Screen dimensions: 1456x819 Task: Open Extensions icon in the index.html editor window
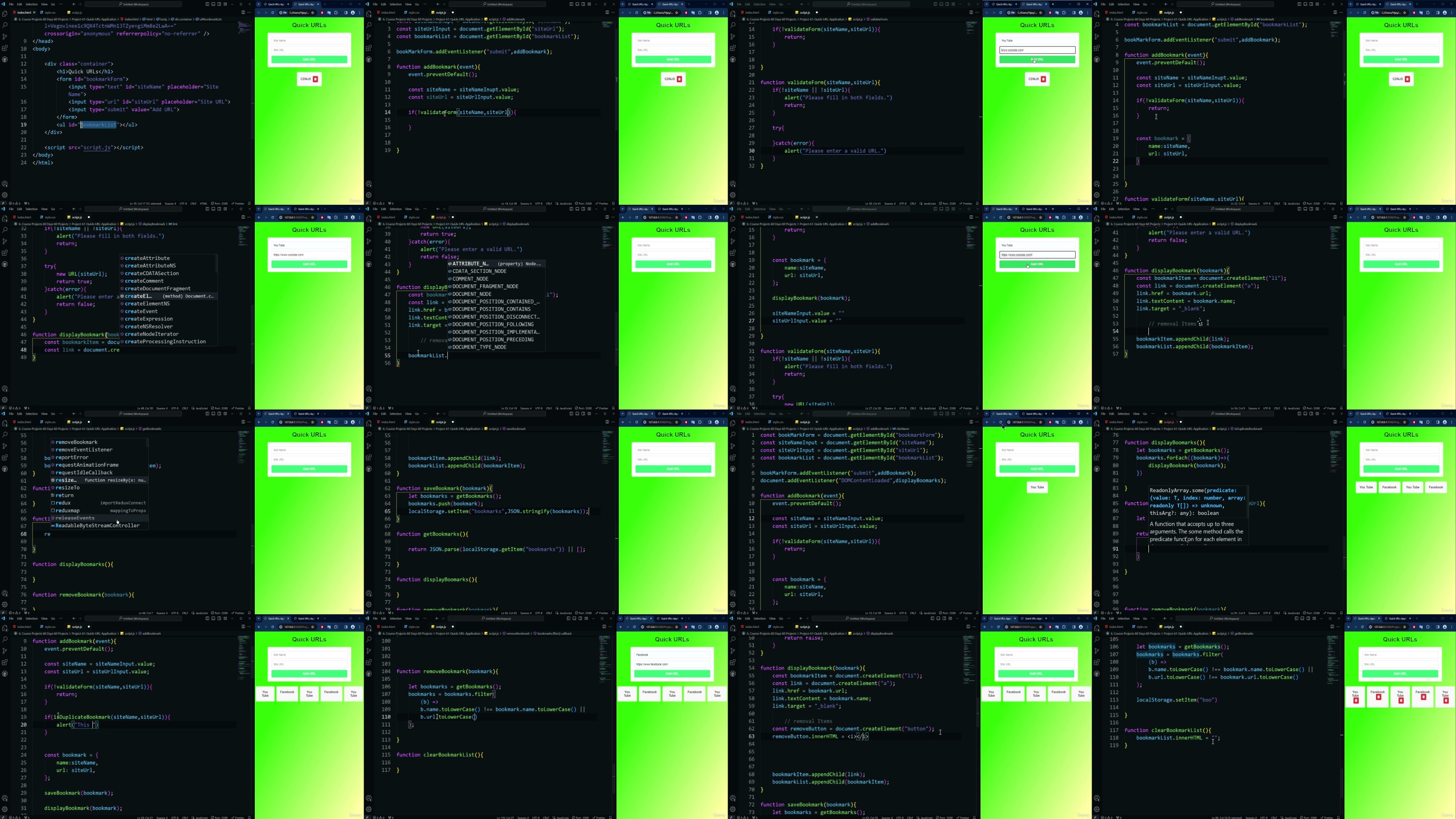click(5, 48)
